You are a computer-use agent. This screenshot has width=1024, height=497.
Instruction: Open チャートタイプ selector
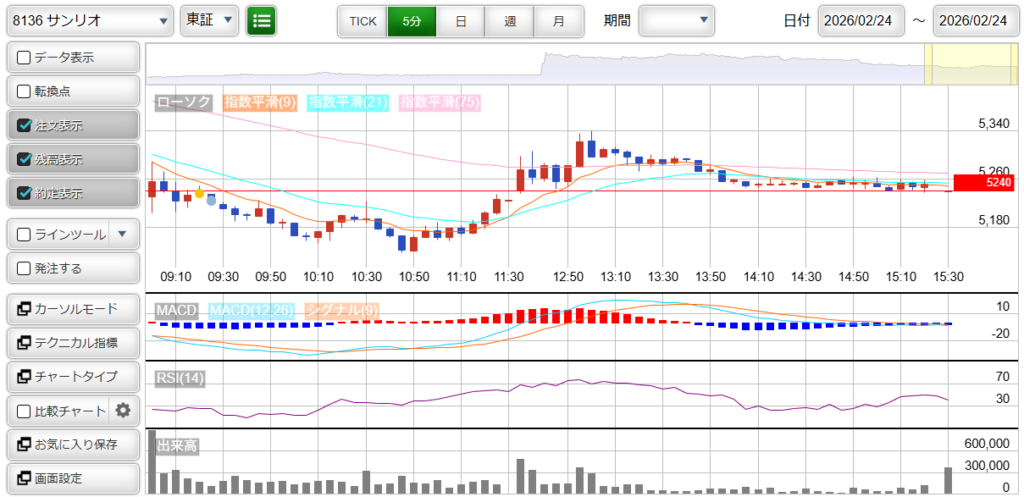pyautogui.click(x=72, y=376)
